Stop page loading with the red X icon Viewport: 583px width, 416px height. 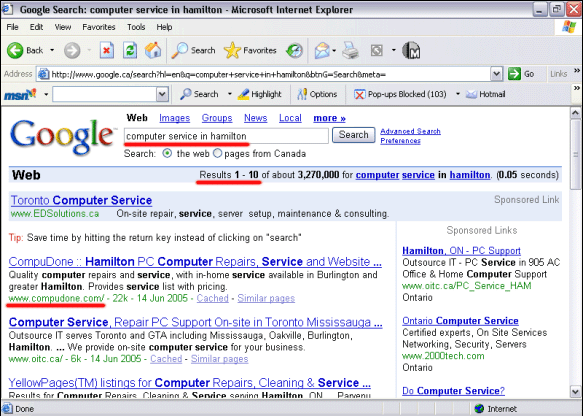(107, 50)
